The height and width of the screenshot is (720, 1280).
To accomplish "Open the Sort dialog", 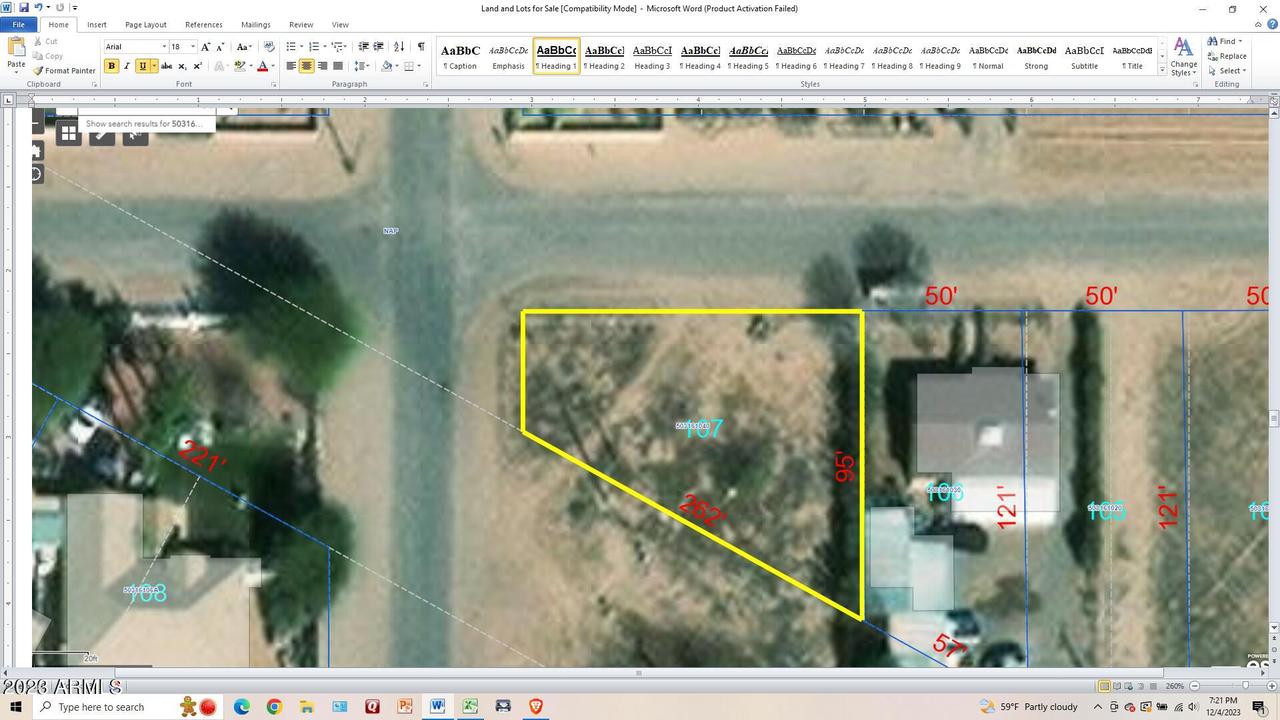I will (x=399, y=46).
